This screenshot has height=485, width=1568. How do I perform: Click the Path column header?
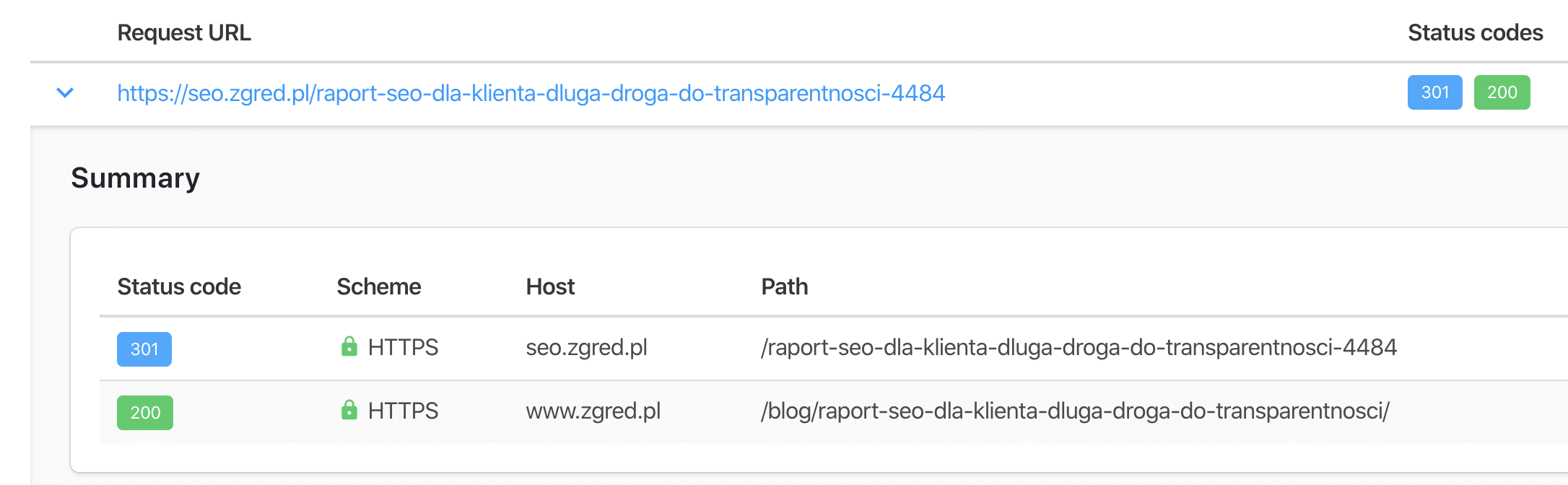click(x=784, y=287)
